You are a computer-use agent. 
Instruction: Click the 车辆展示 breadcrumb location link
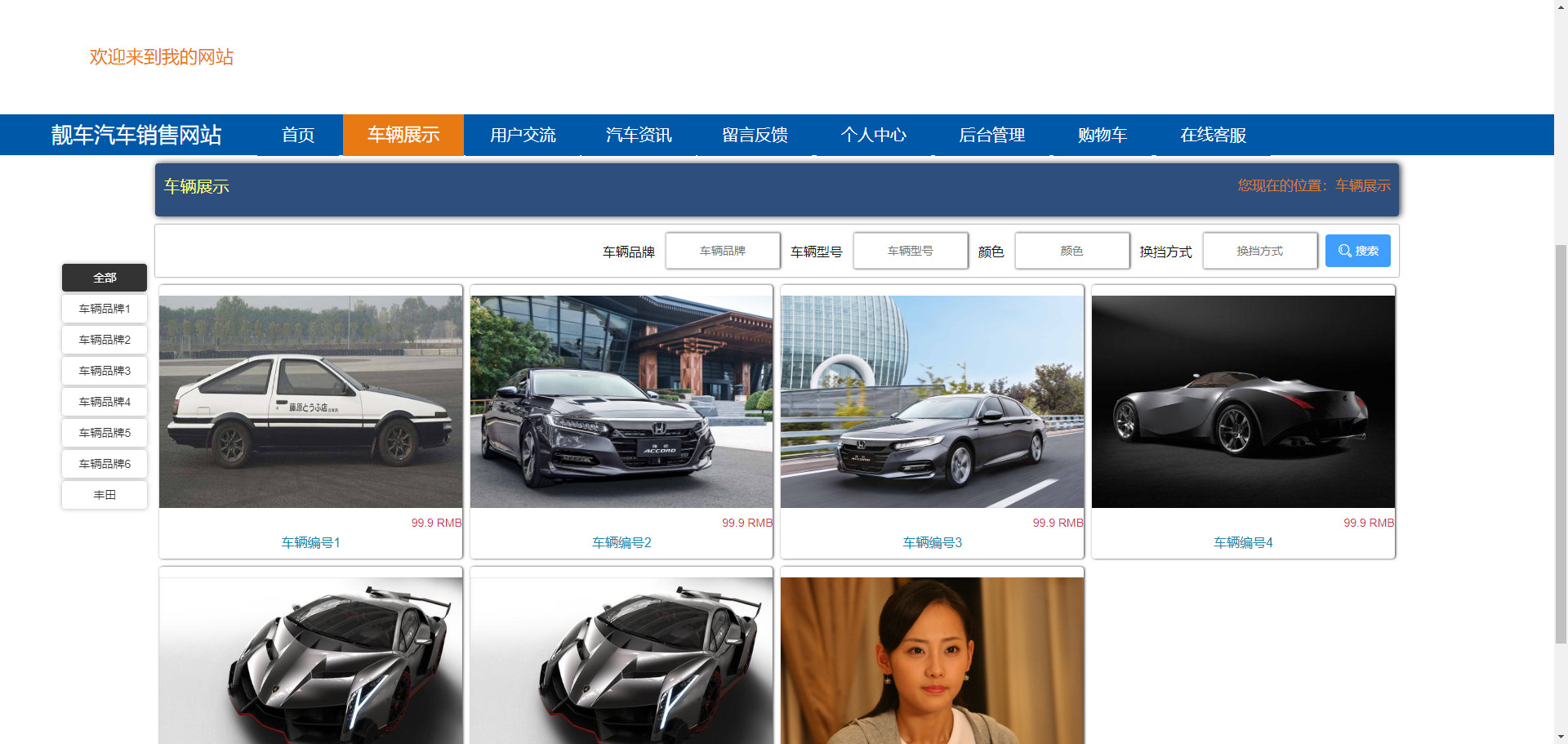1363,185
